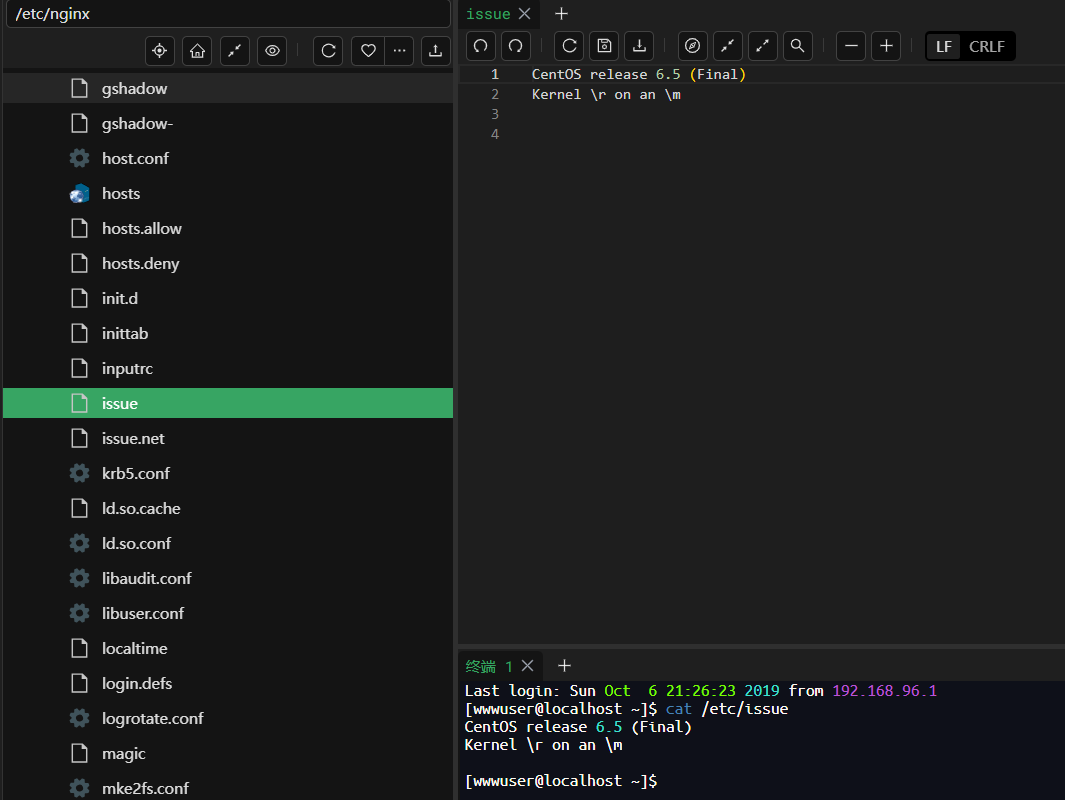This screenshot has width=1065, height=800.
Task: Increase editor font size plus button
Action: [886, 46]
